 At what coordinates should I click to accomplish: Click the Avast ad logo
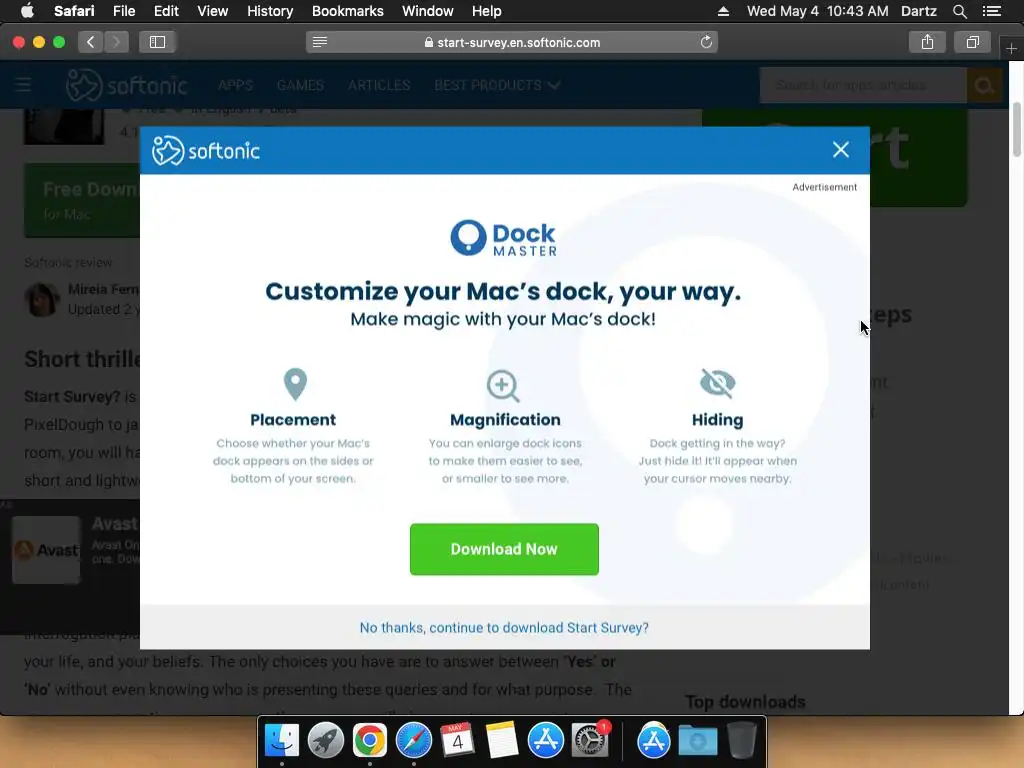pos(46,550)
